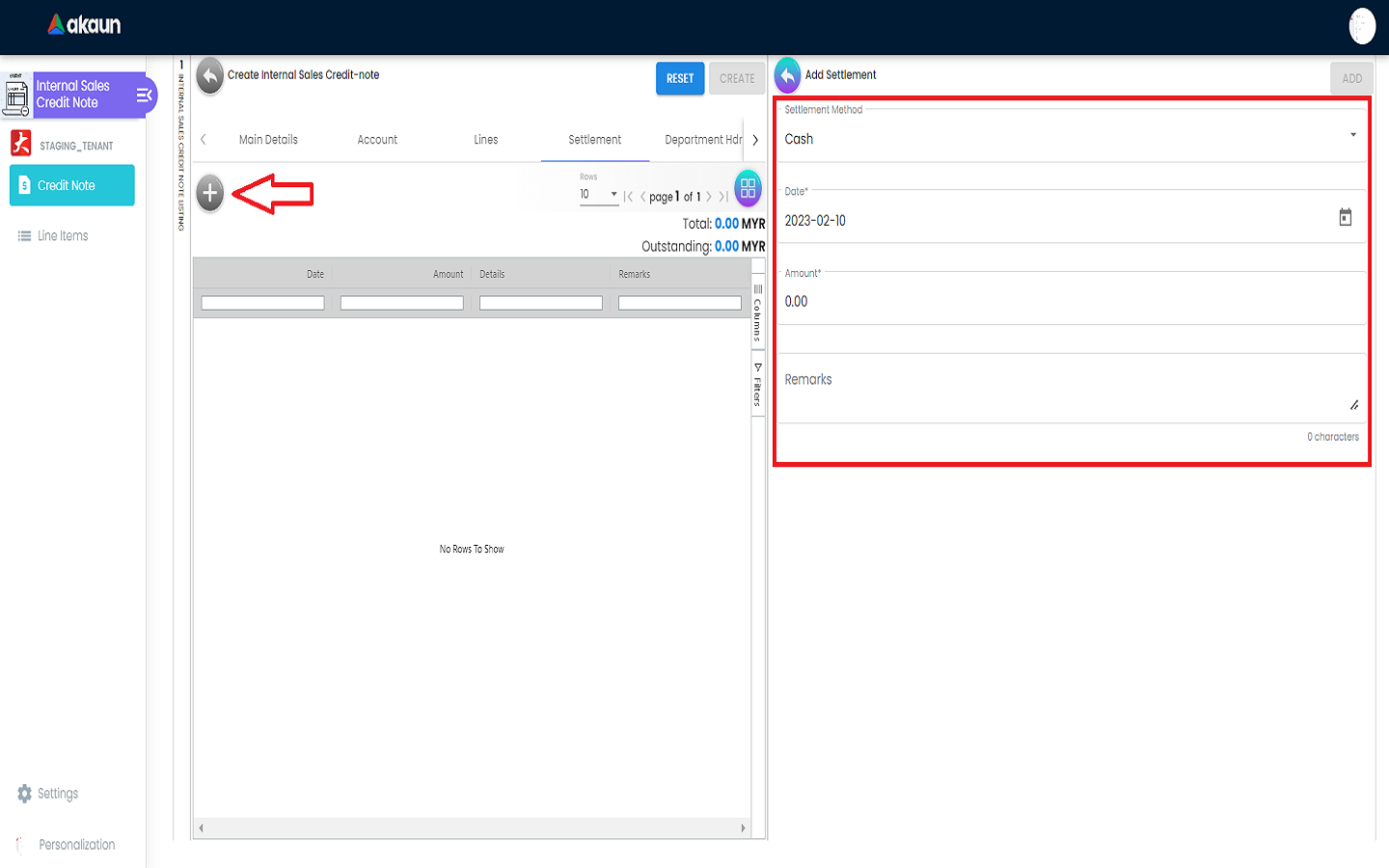Expand the Columns side panel
The width and height of the screenshot is (1389, 868).
[758, 313]
